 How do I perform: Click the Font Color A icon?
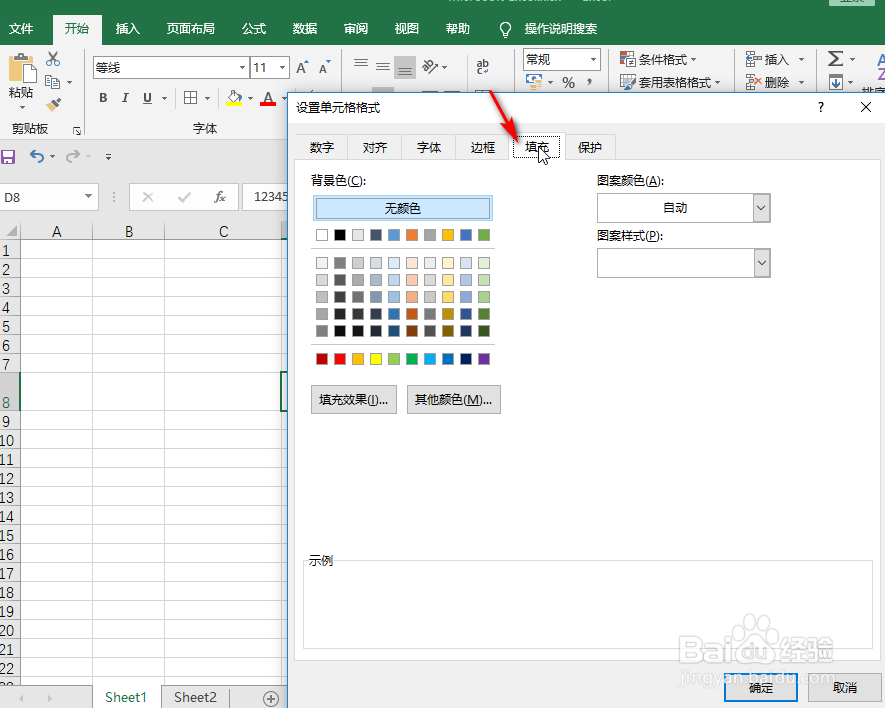tap(268, 98)
